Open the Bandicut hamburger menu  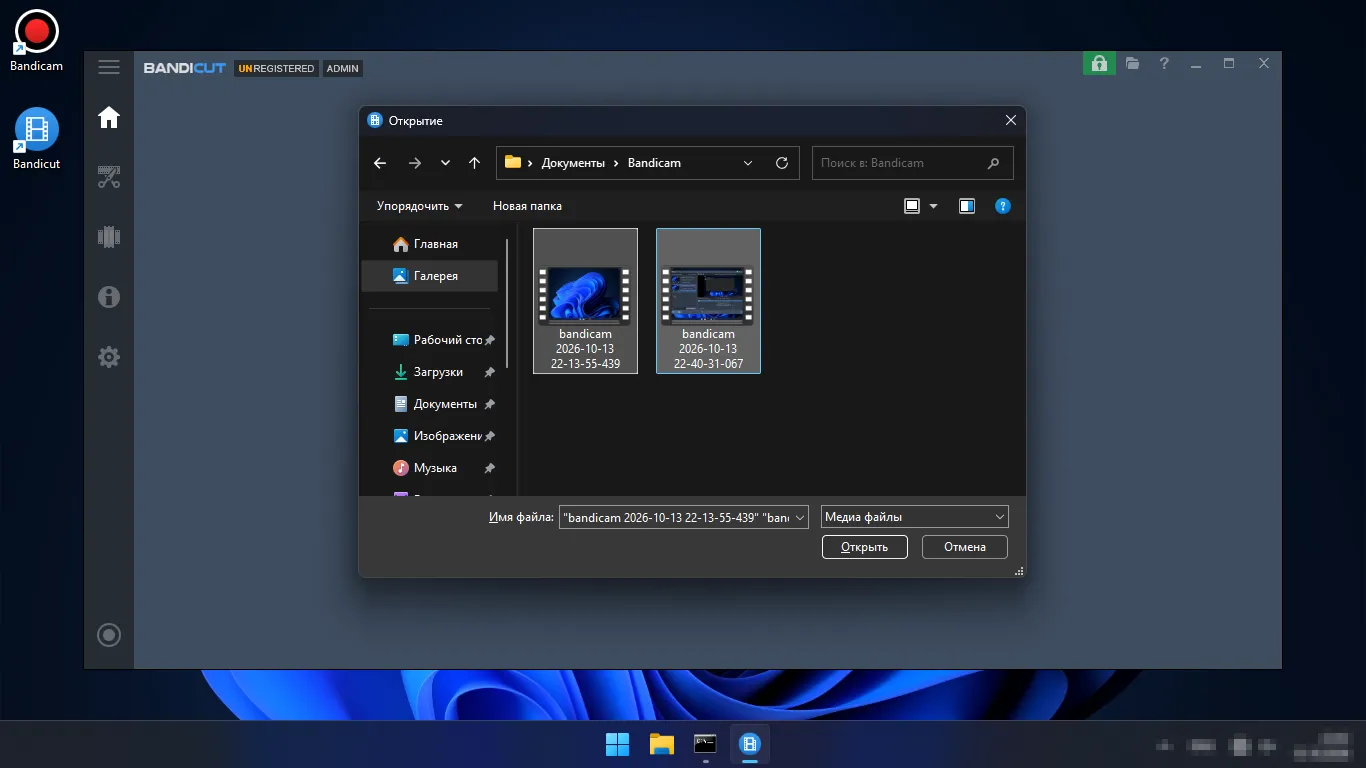point(109,67)
